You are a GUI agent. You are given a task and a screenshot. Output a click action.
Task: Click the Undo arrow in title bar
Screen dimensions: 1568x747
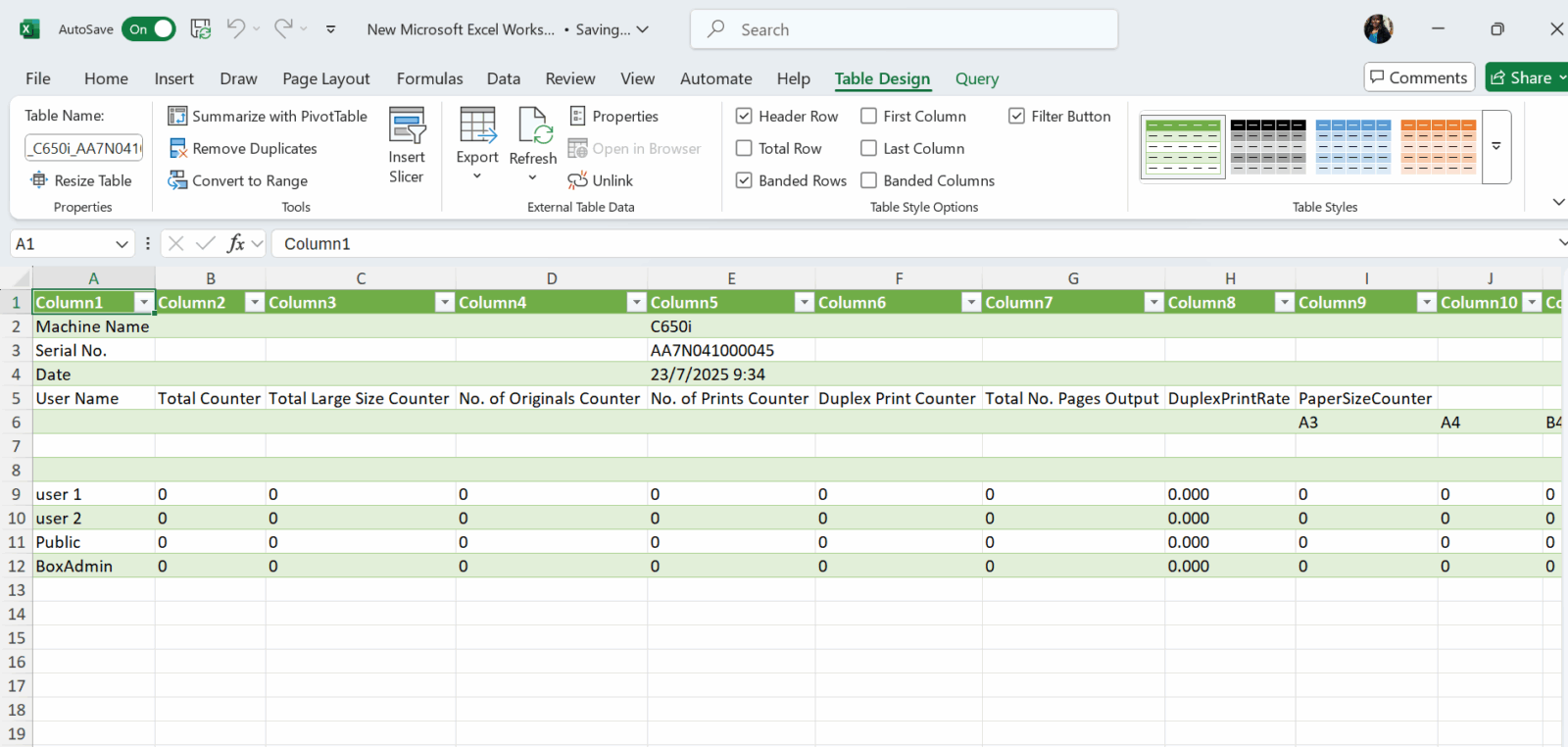pyautogui.click(x=235, y=28)
